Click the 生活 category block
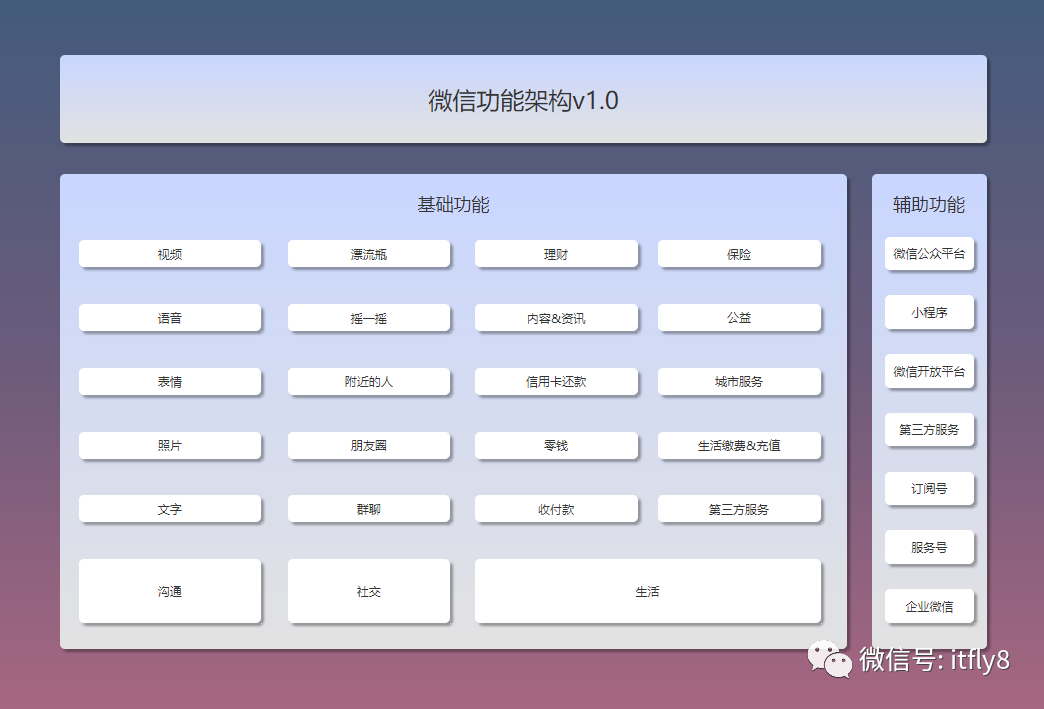 click(648, 591)
